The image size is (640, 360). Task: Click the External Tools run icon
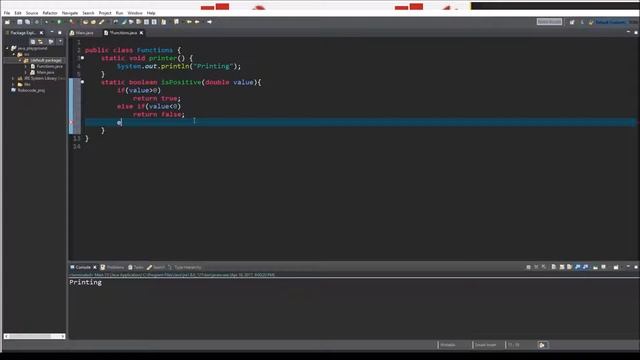tap(71, 22)
